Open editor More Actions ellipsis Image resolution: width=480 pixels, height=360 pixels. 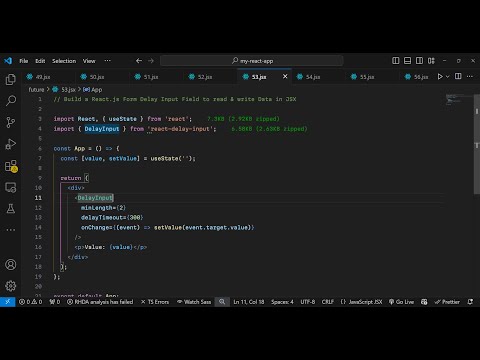tap(470, 76)
